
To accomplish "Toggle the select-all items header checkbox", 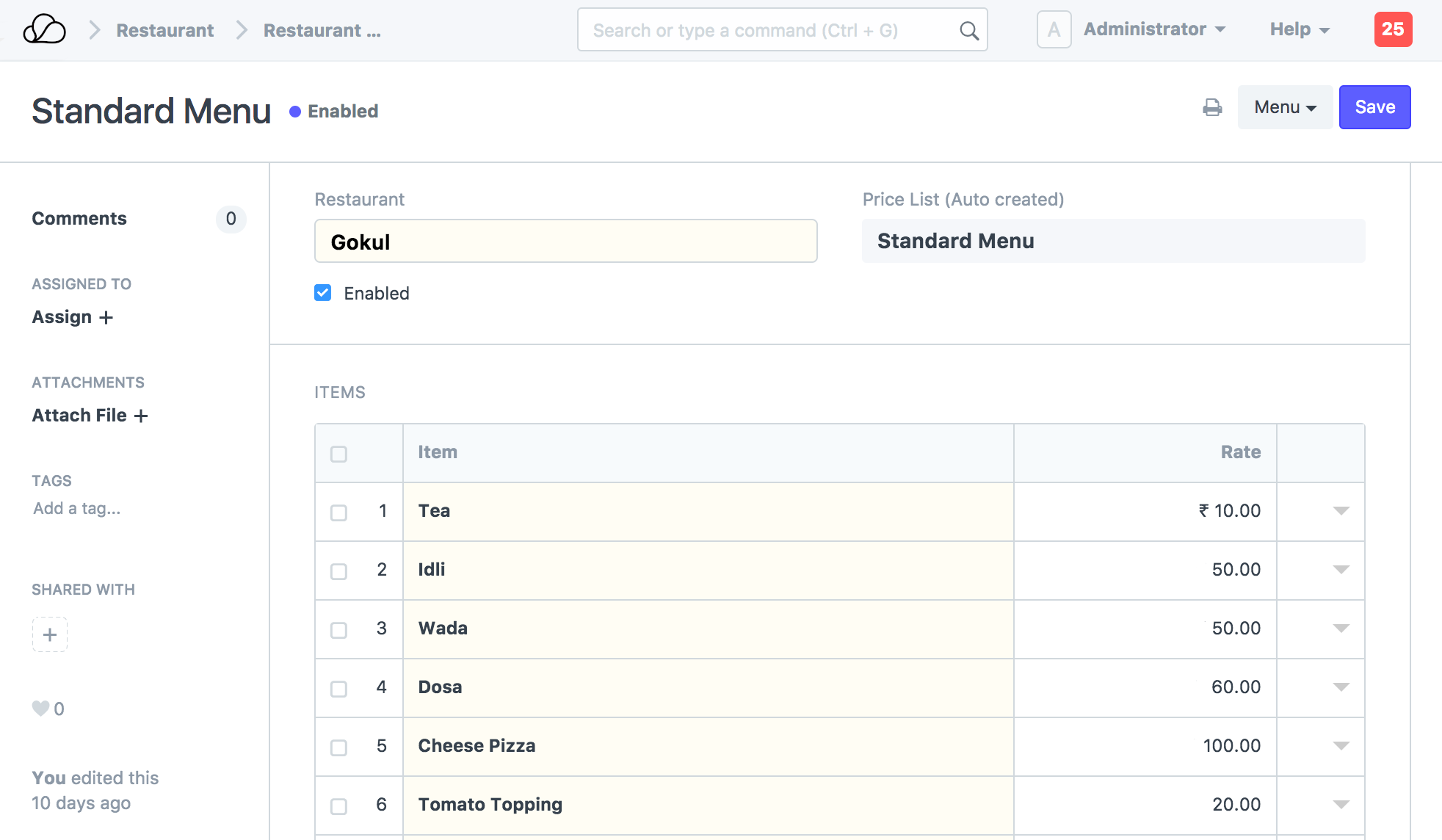I will click(x=338, y=454).
